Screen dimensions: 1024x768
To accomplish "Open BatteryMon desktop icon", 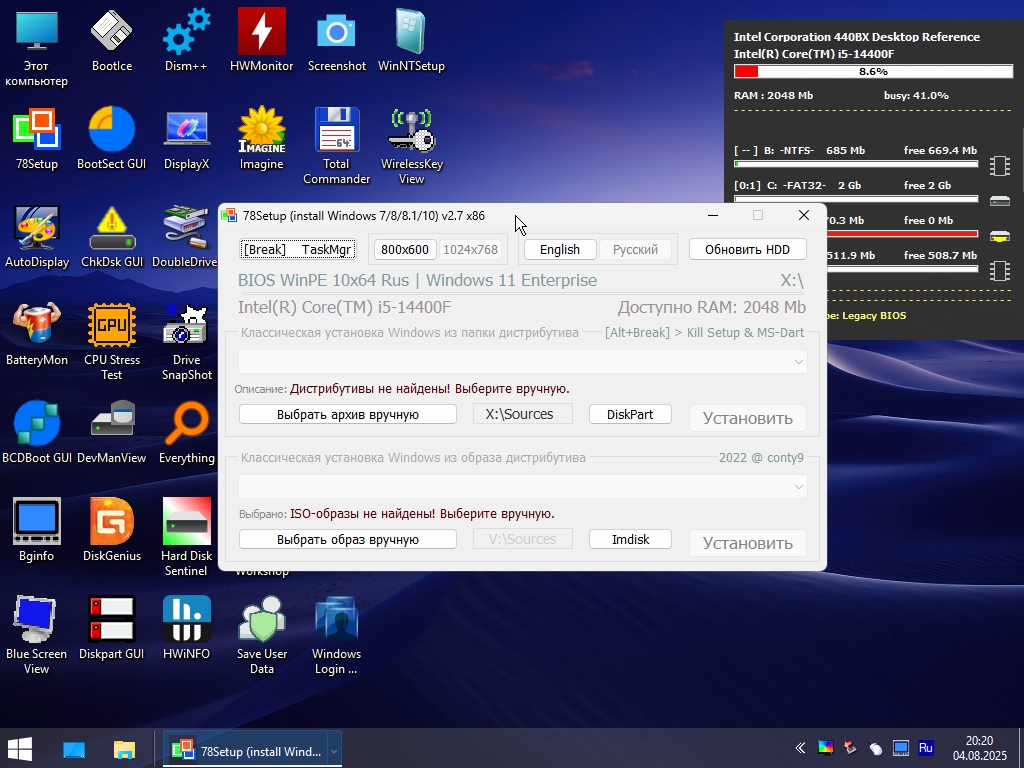I will (37, 334).
